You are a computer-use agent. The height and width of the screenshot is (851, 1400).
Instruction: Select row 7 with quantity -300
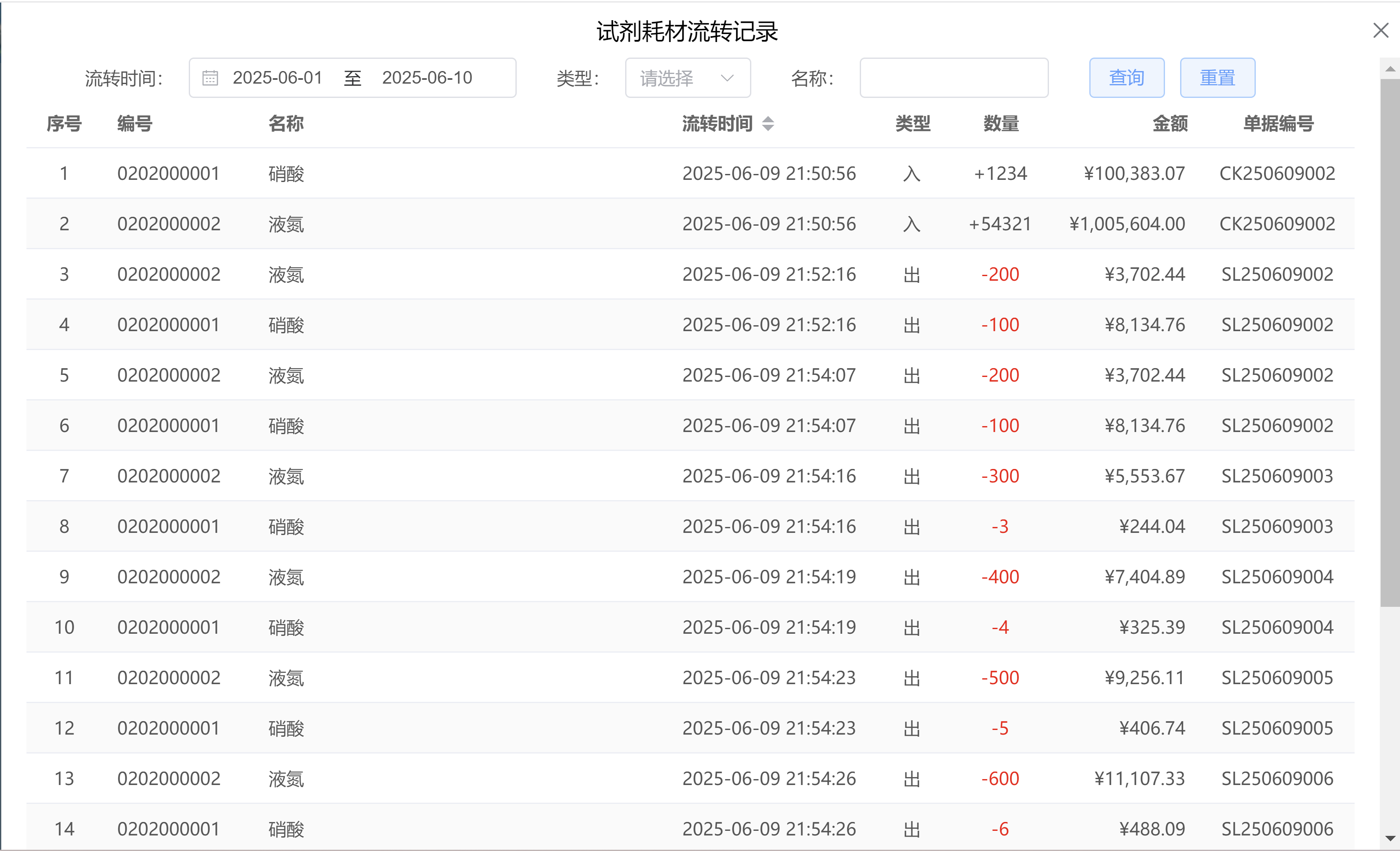pyautogui.click(x=999, y=476)
